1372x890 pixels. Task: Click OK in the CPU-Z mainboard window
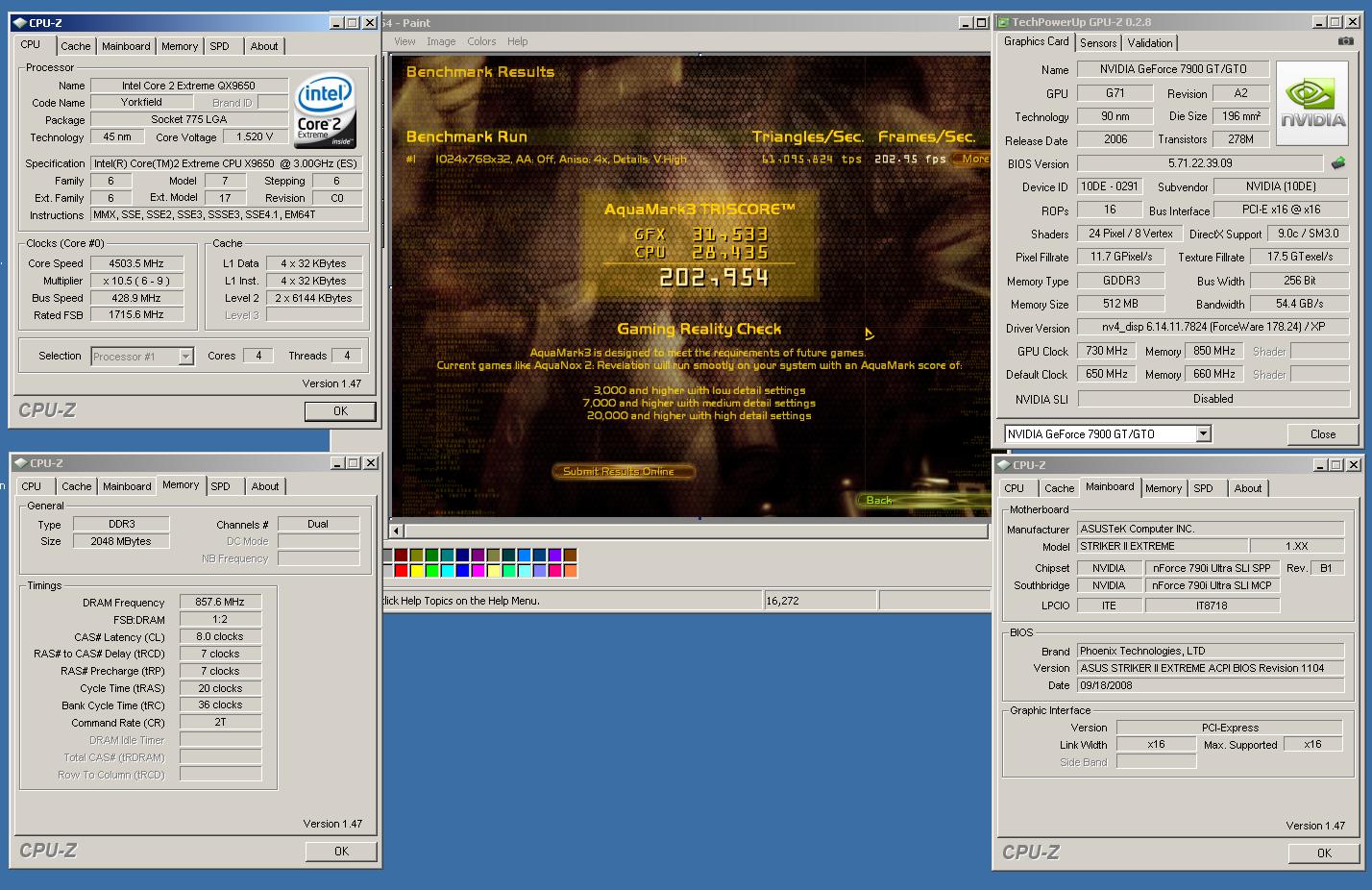tap(1324, 853)
